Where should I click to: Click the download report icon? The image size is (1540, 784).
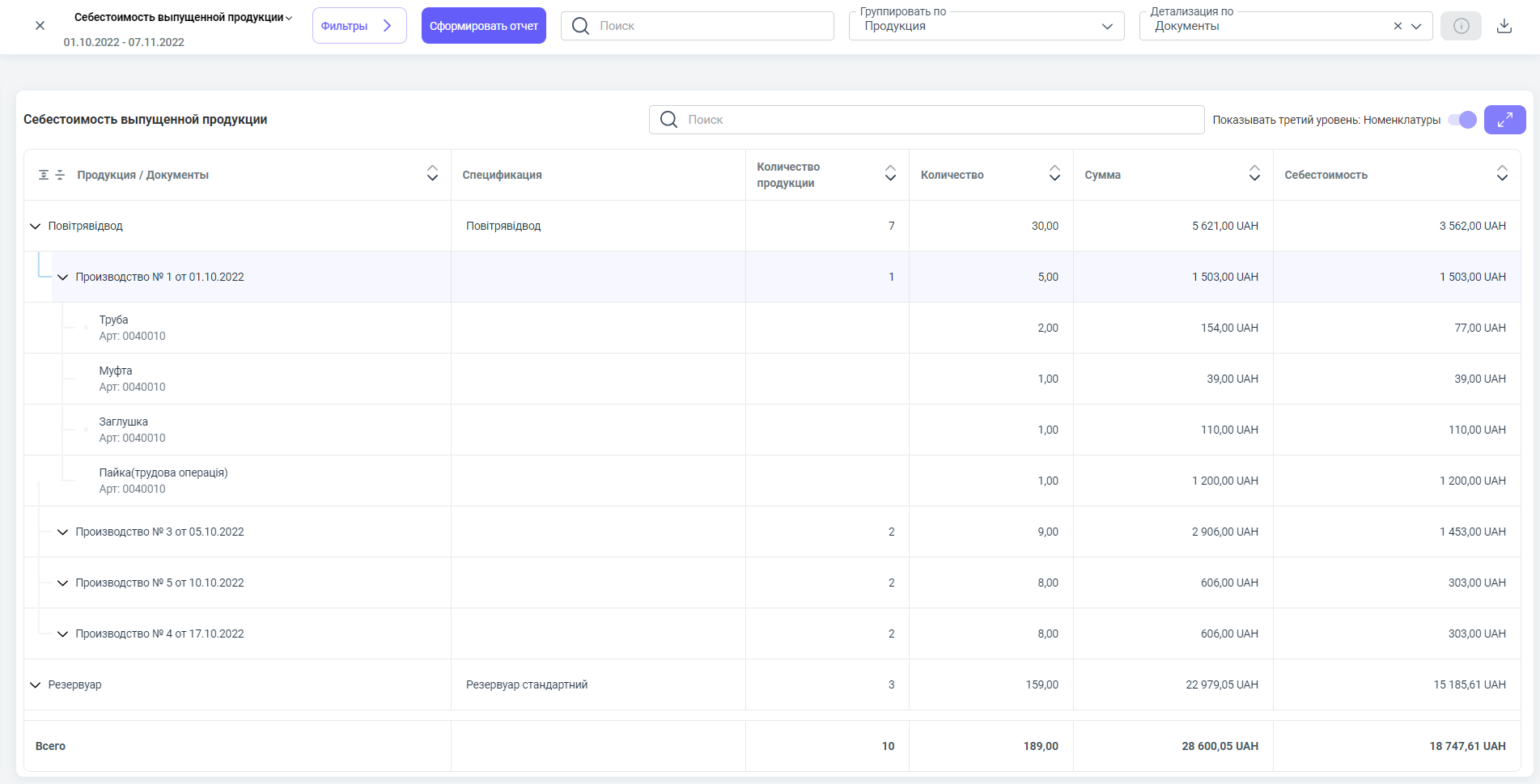coord(1504,26)
